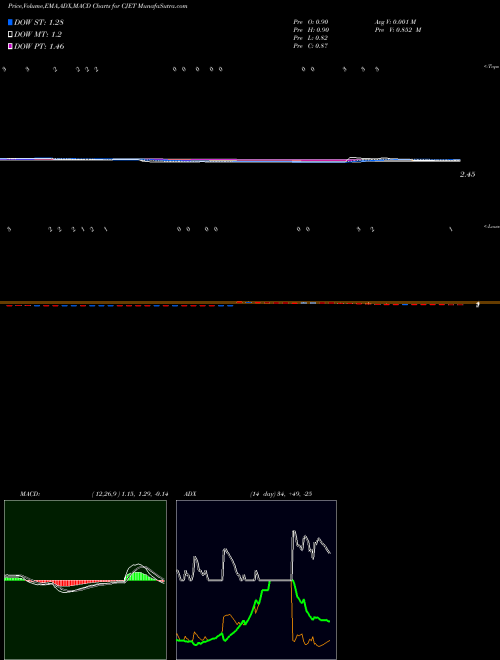Click the green MACD histogram chart

point(85,580)
